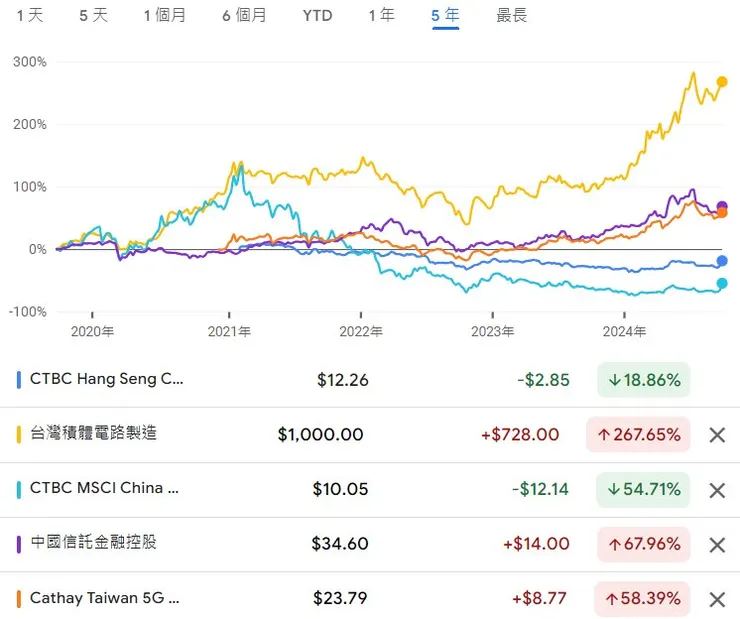Click the 2022年 axis label
This screenshot has width=740, height=619.
[361, 331]
